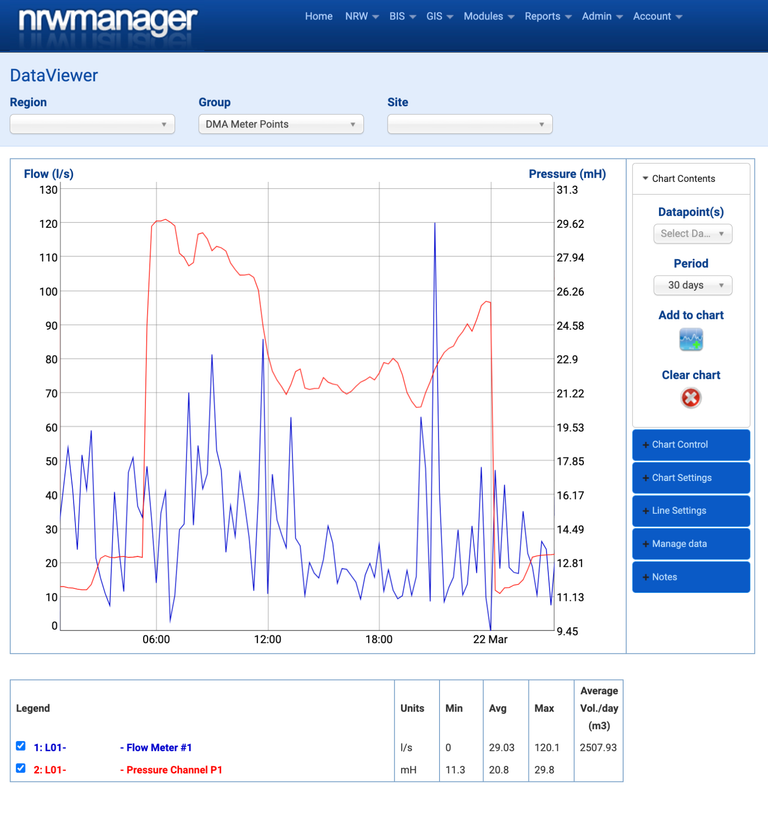Expand the Notes section

[690, 577]
